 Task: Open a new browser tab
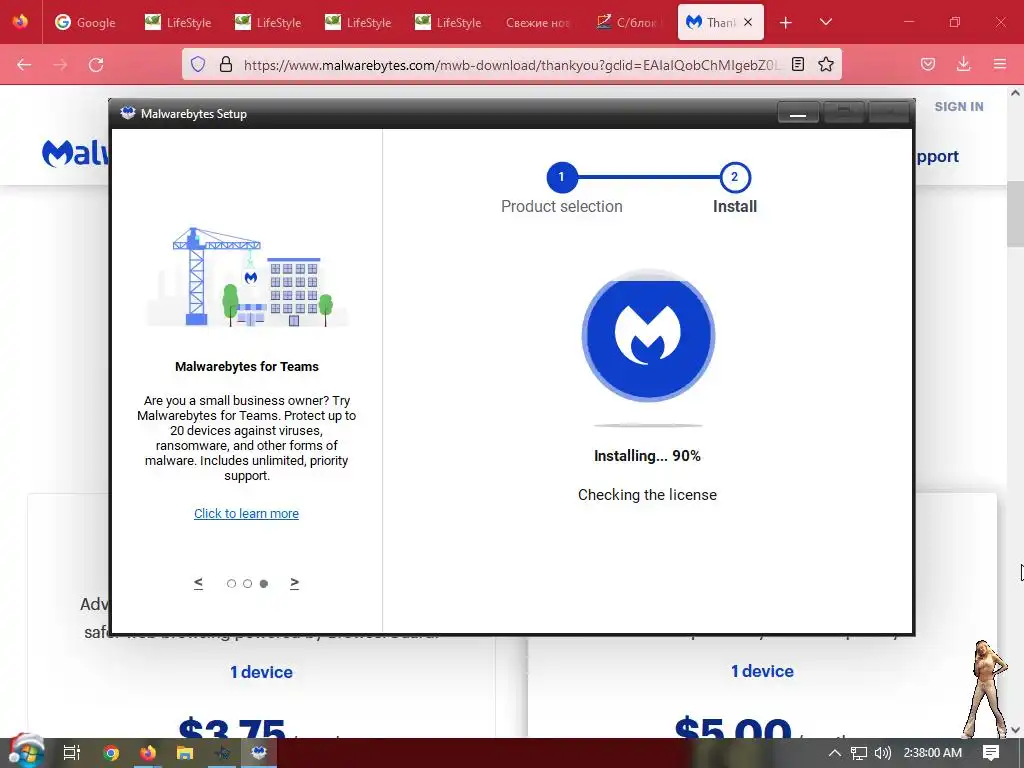pyautogui.click(x=786, y=23)
